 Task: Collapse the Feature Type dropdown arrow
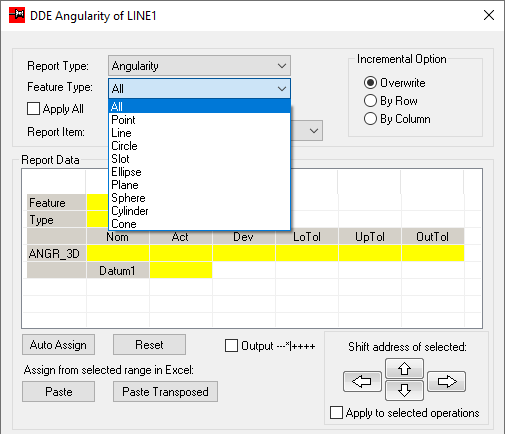coord(282,89)
